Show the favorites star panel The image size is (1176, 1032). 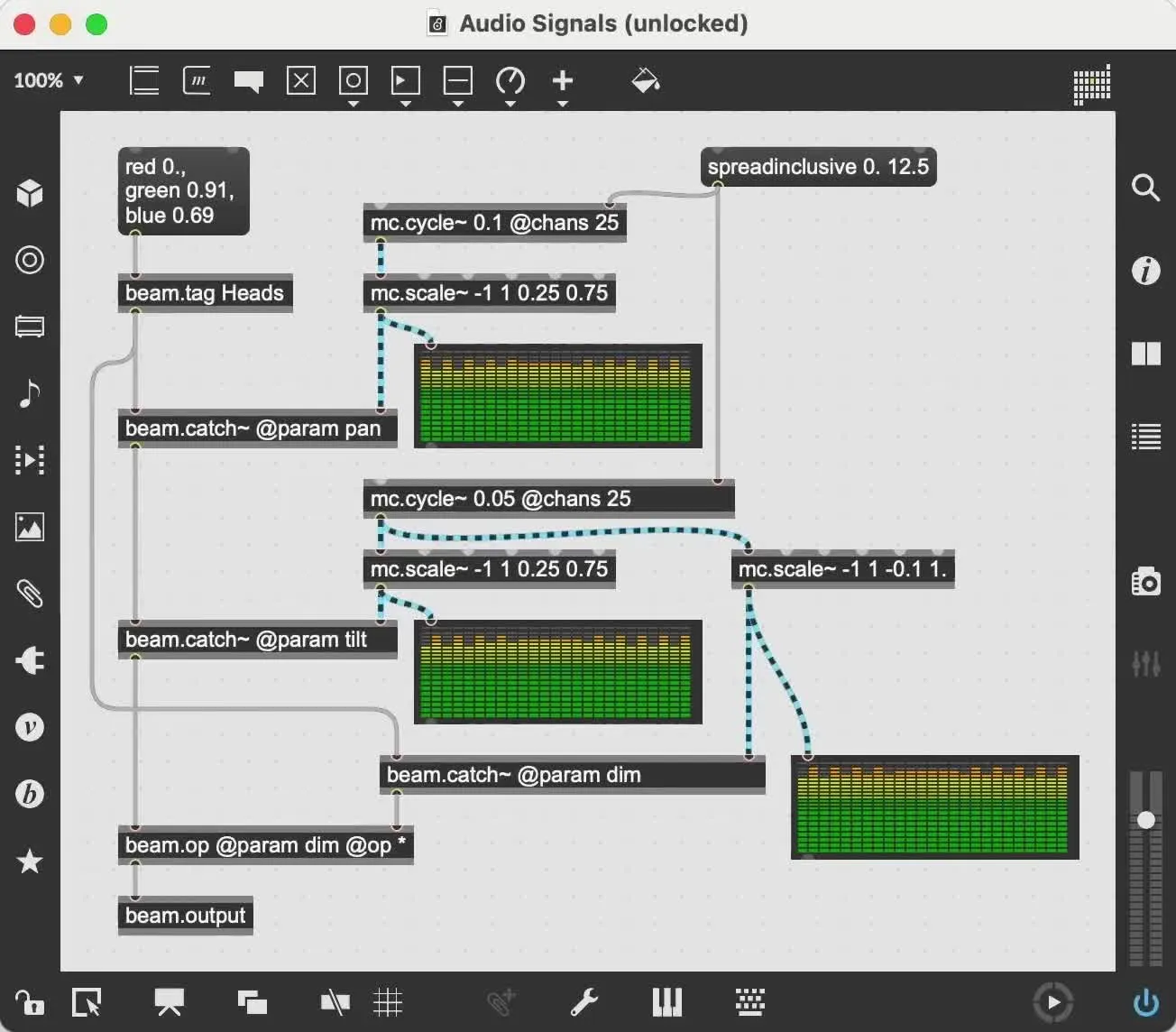pos(30,861)
